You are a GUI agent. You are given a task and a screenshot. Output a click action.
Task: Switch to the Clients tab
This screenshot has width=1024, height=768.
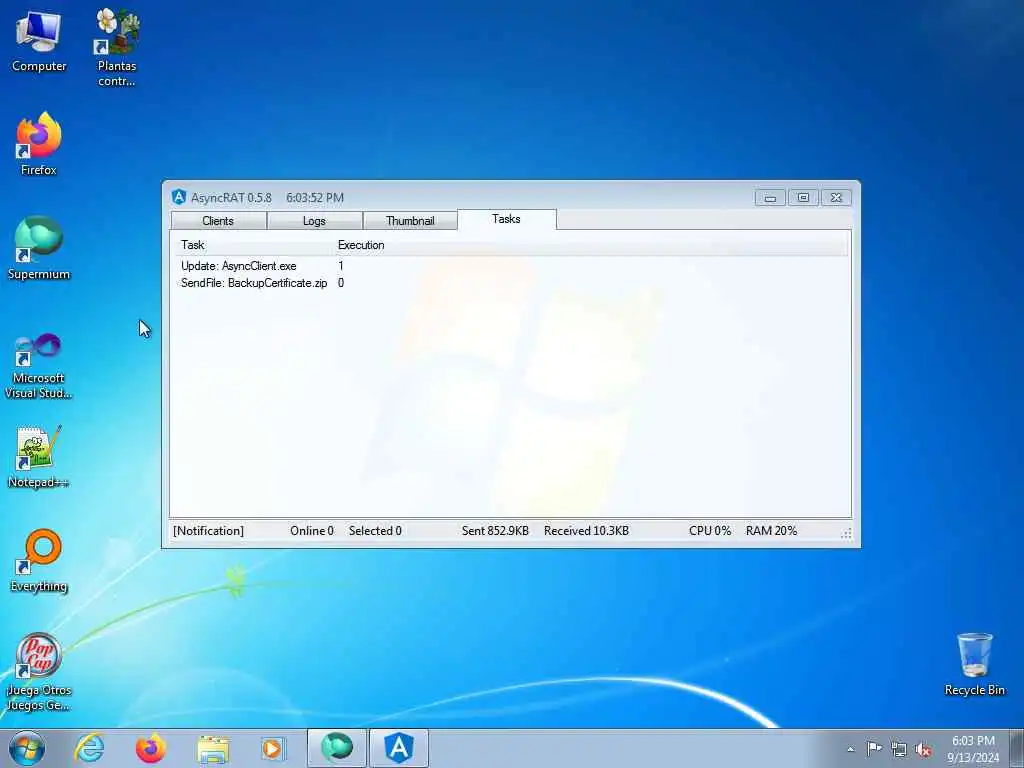coord(218,221)
